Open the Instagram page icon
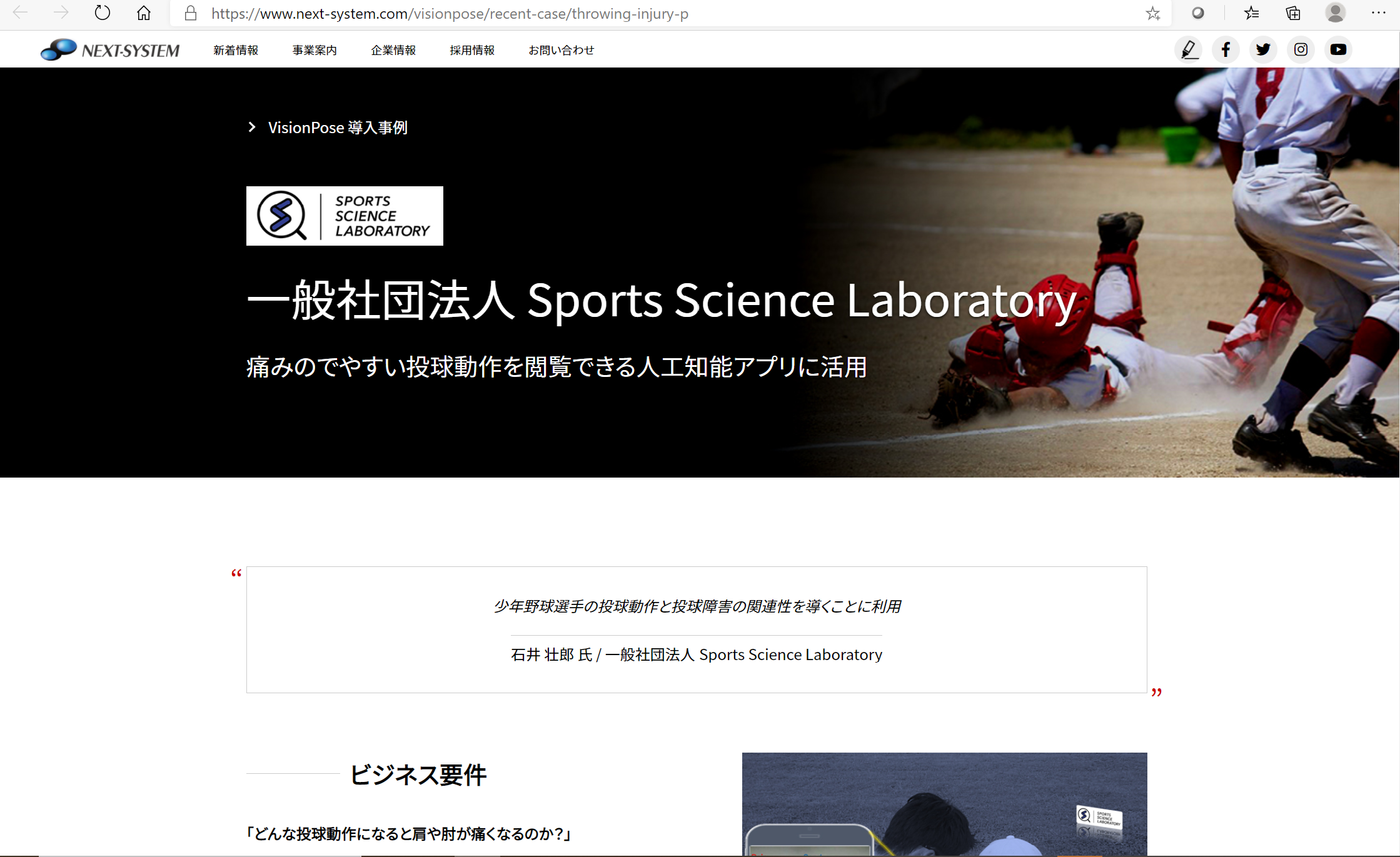 (1301, 49)
